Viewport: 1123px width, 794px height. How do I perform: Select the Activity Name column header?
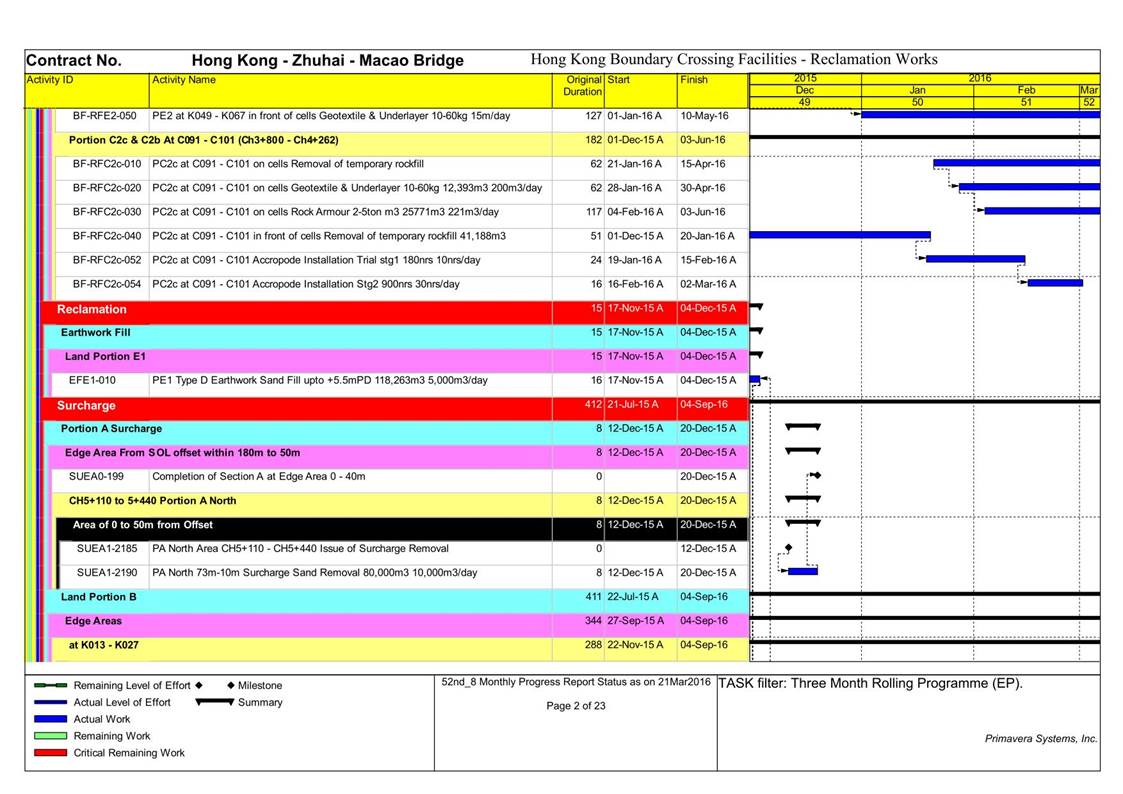pos(351,90)
